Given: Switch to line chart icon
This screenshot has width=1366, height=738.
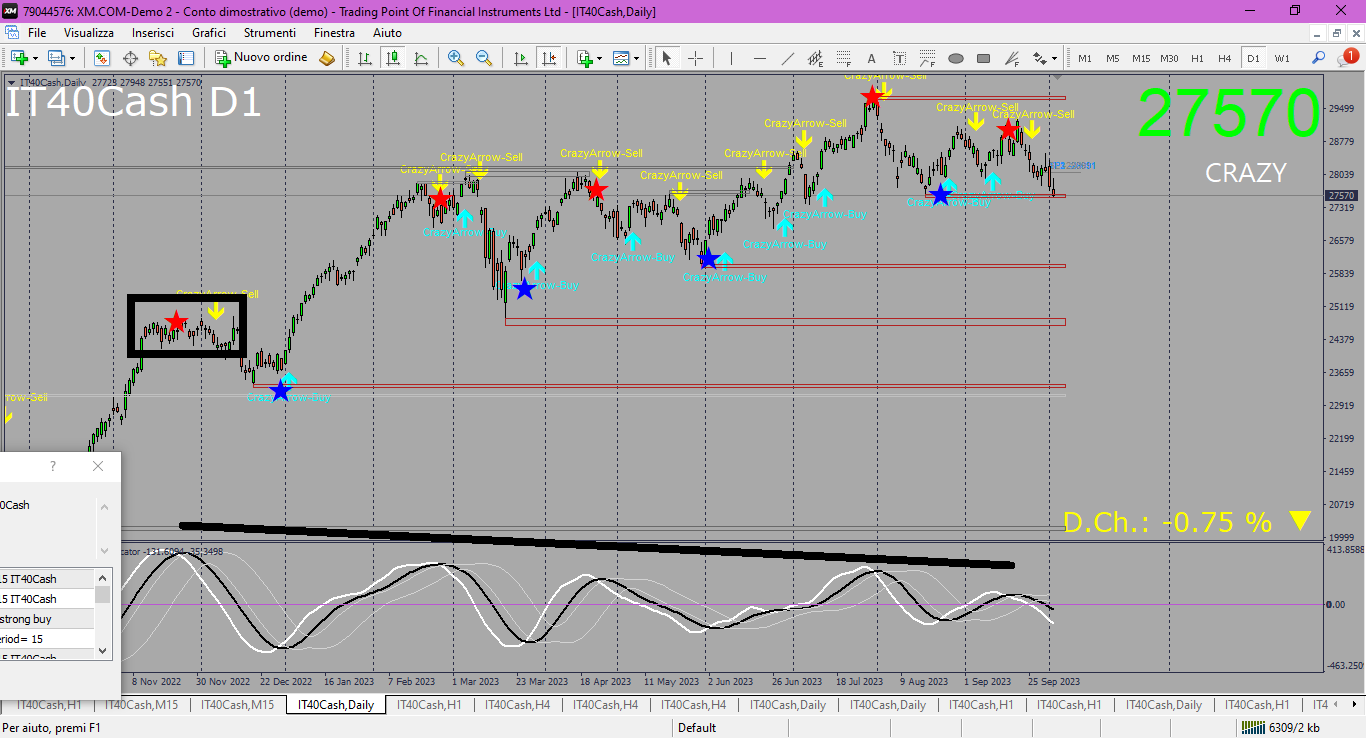Looking at the screenshot, I should 420,58.
